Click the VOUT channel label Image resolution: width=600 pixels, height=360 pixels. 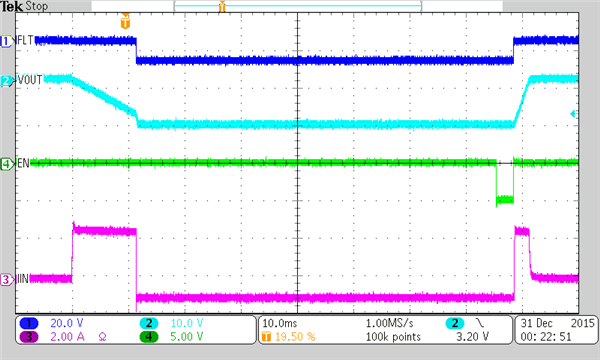tap(30, 80)
